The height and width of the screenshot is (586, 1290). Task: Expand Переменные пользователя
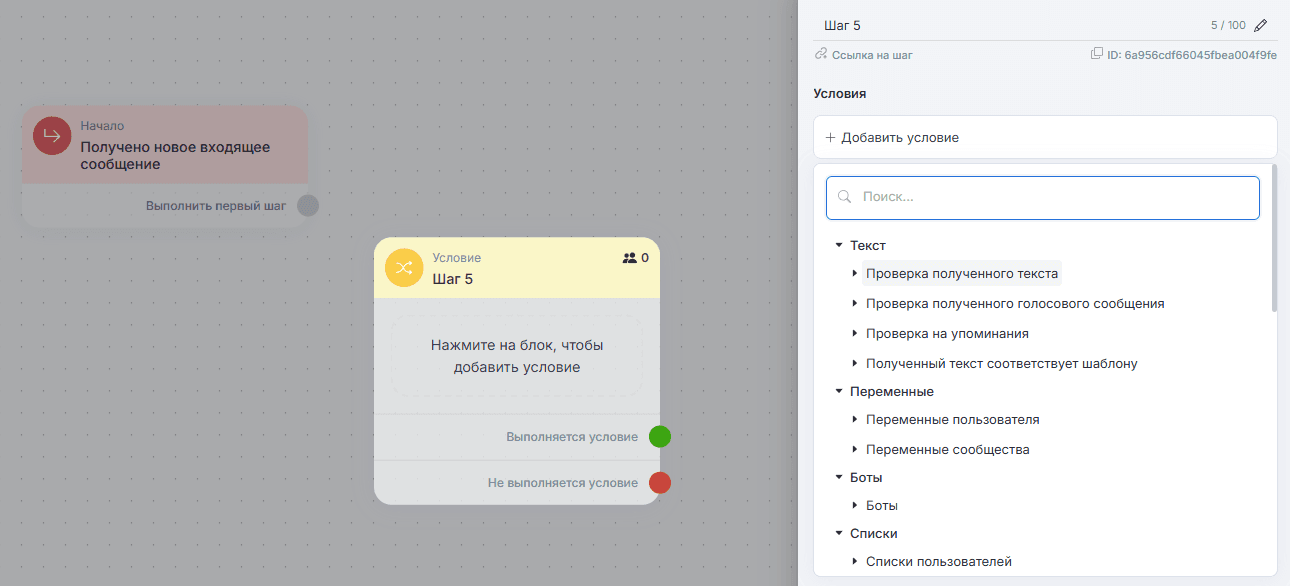[x=855, y=419]
